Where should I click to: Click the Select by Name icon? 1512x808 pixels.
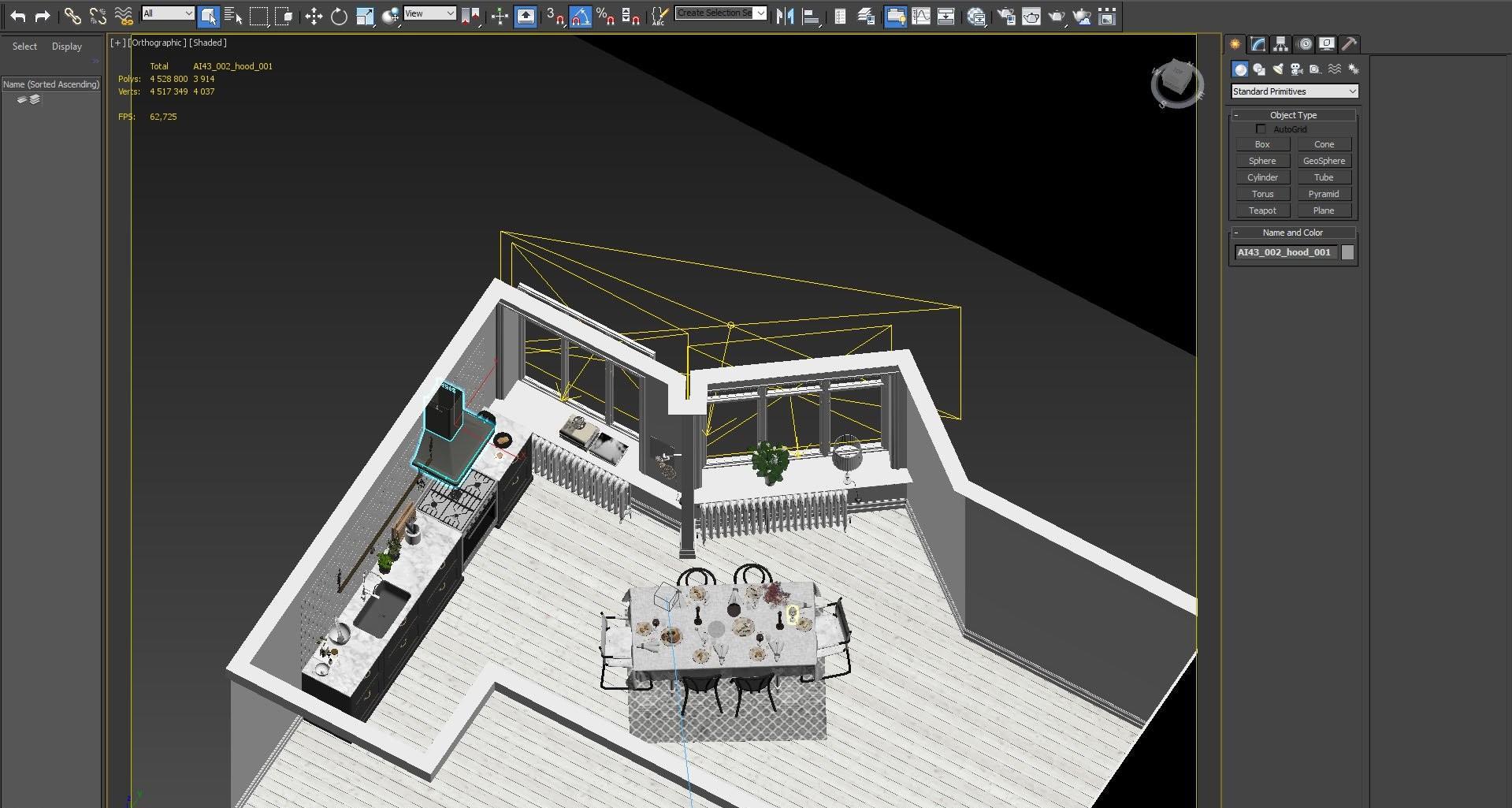tap(233, 16)
